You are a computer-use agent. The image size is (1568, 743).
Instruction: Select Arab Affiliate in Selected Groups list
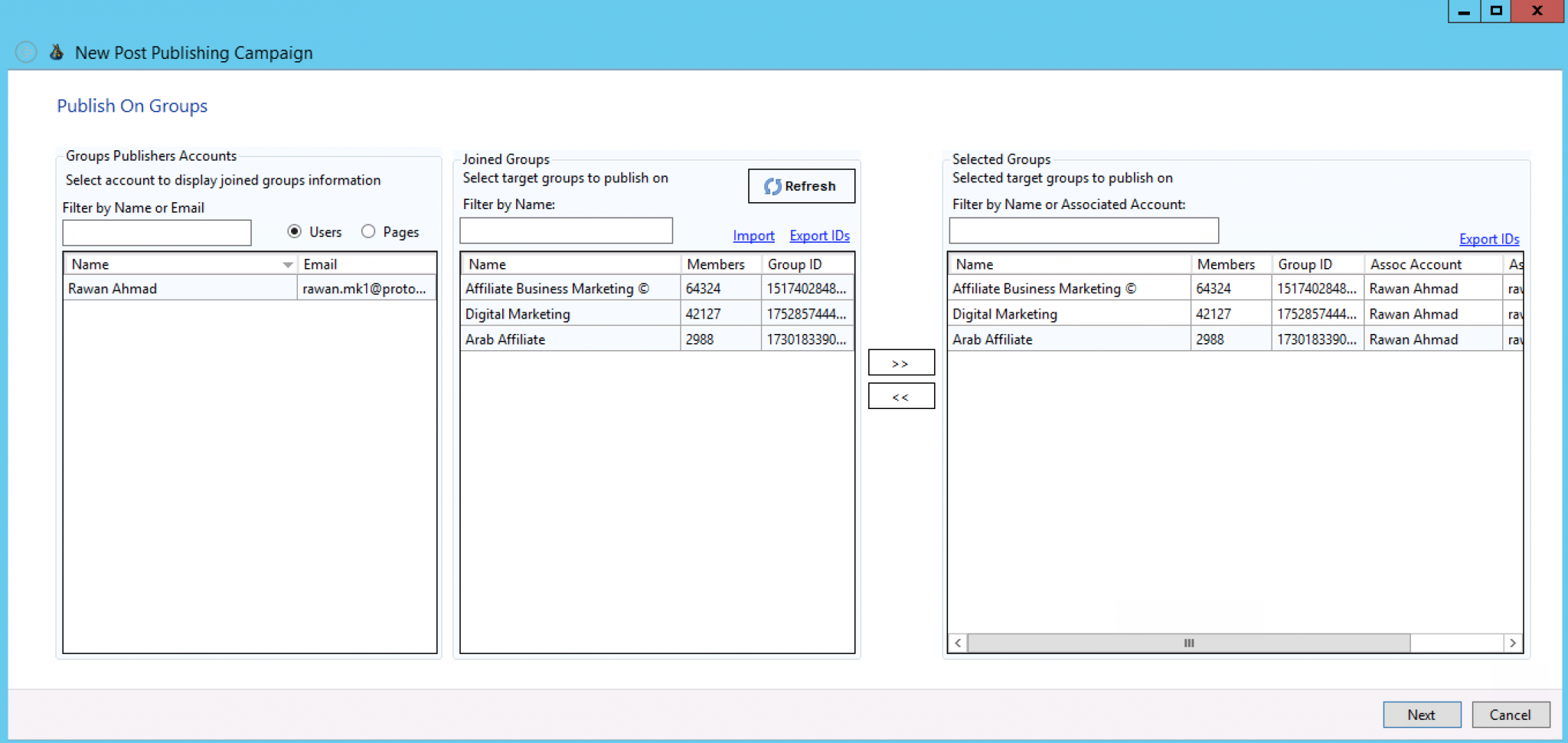click(x=1068, y=339)
